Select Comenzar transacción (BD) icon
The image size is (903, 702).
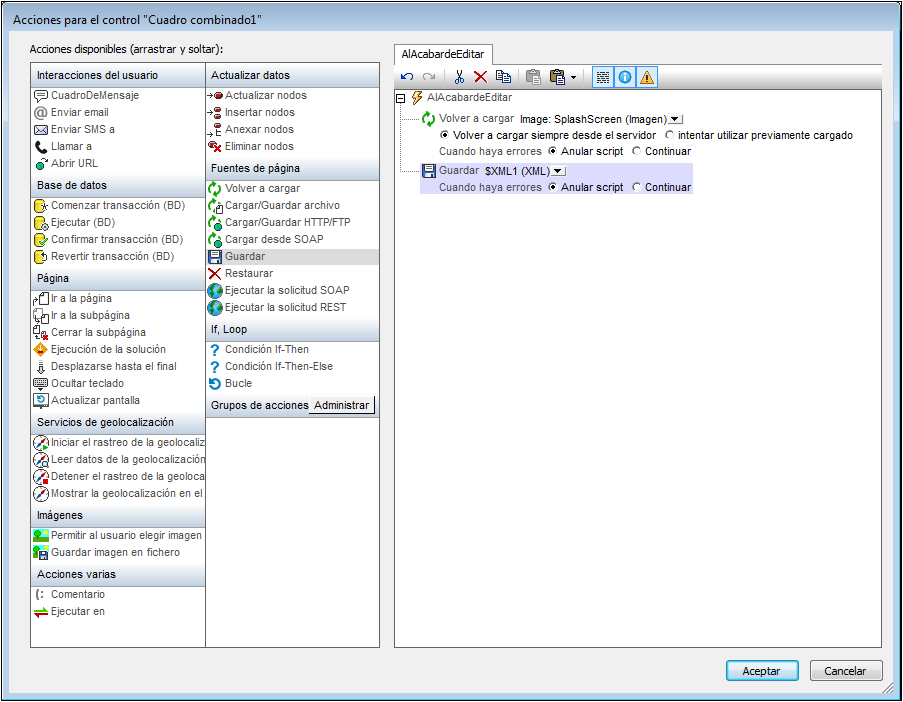click(x=41, y=206)
